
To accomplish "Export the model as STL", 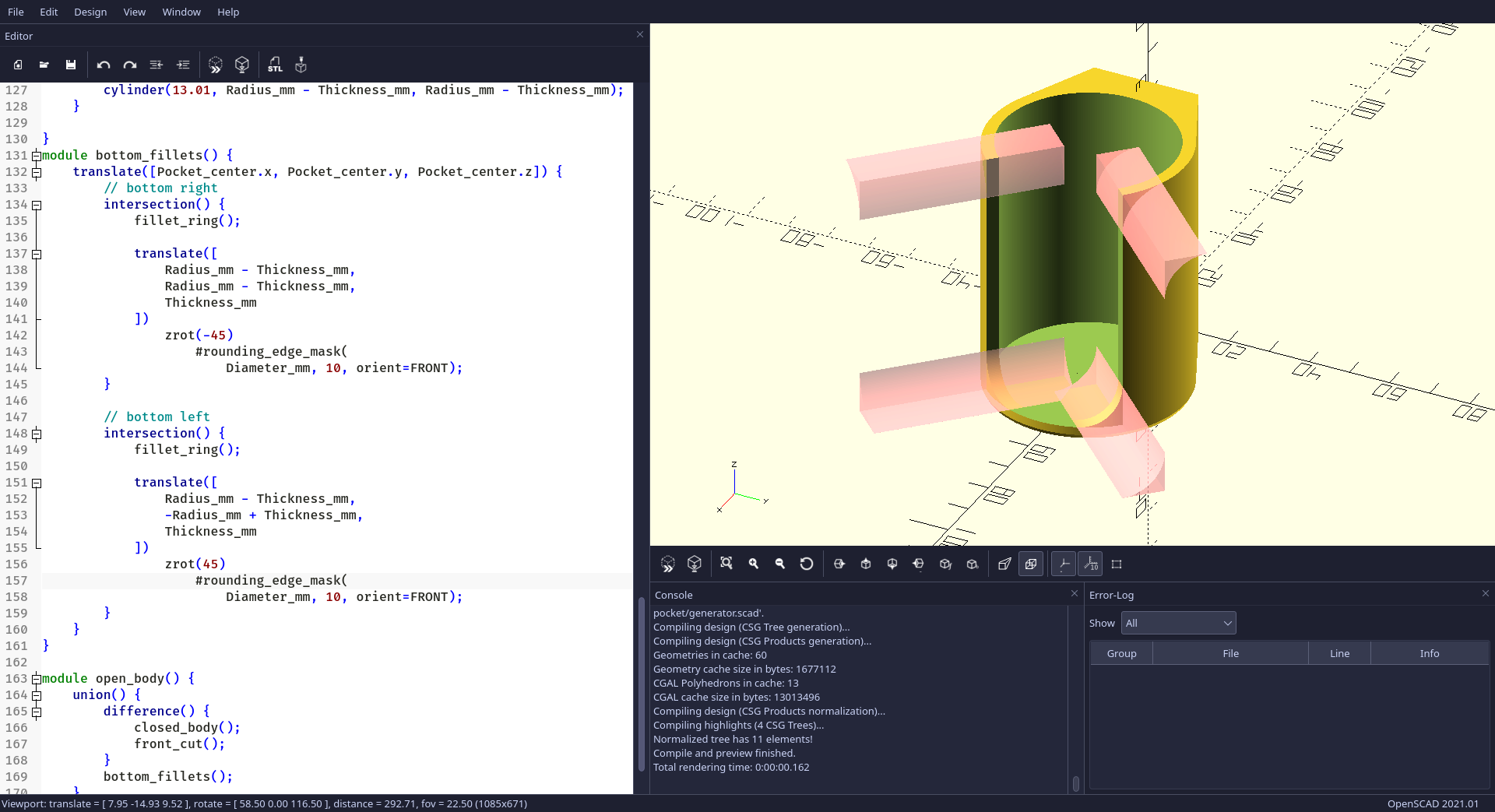I will click(x=275, y=65).
